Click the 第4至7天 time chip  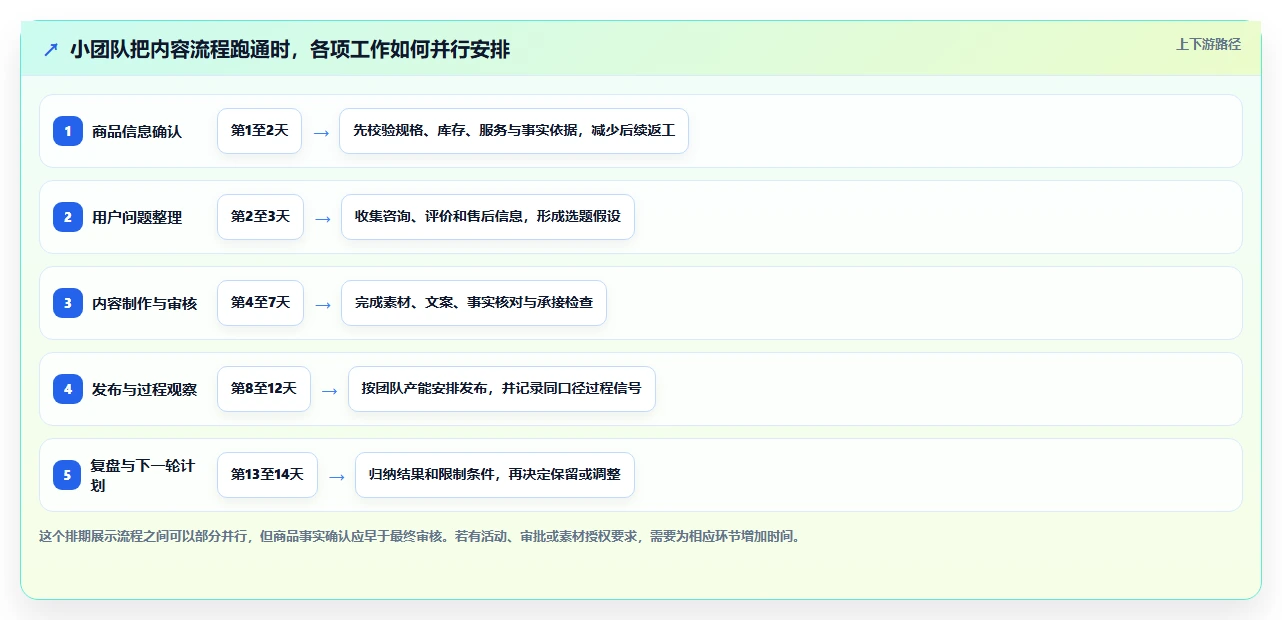click(260, 303)
